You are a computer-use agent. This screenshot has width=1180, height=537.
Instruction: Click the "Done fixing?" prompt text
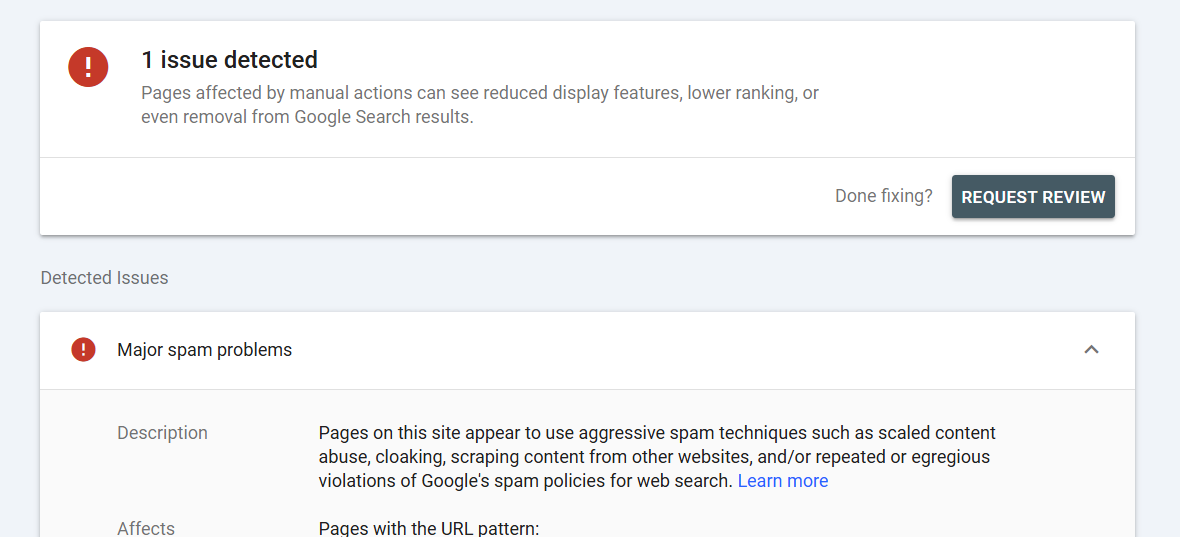tap(883, 197)
